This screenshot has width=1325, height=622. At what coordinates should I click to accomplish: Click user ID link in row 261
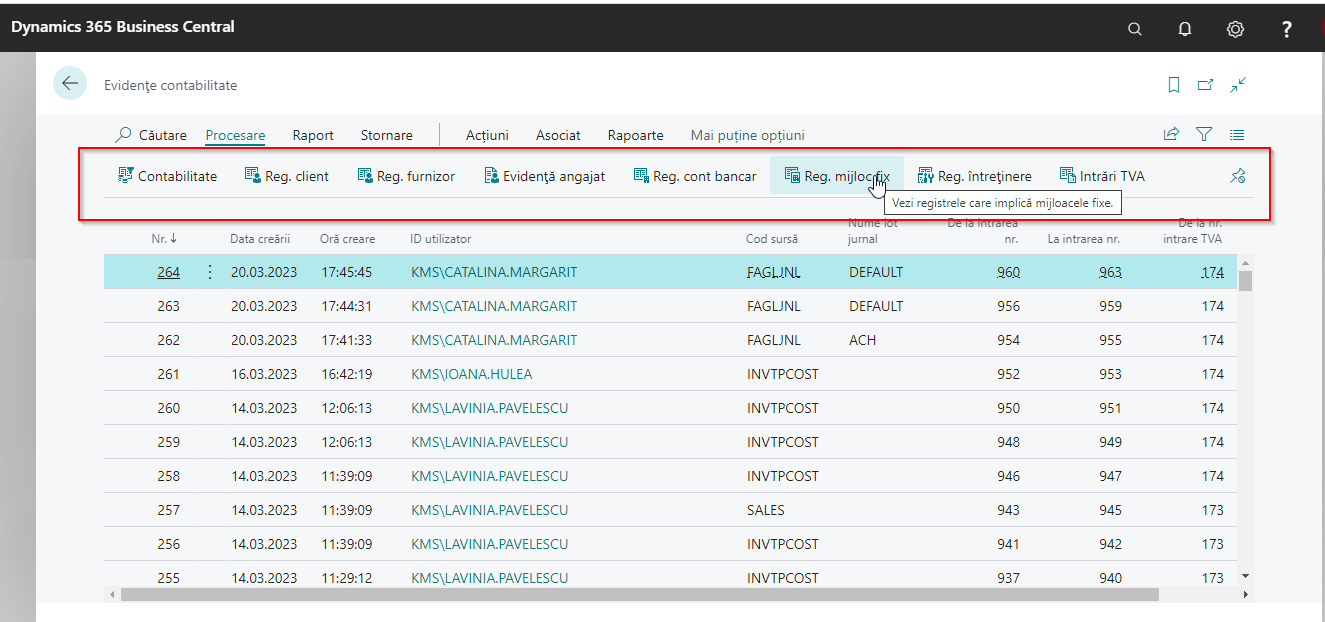click(471, 374)
